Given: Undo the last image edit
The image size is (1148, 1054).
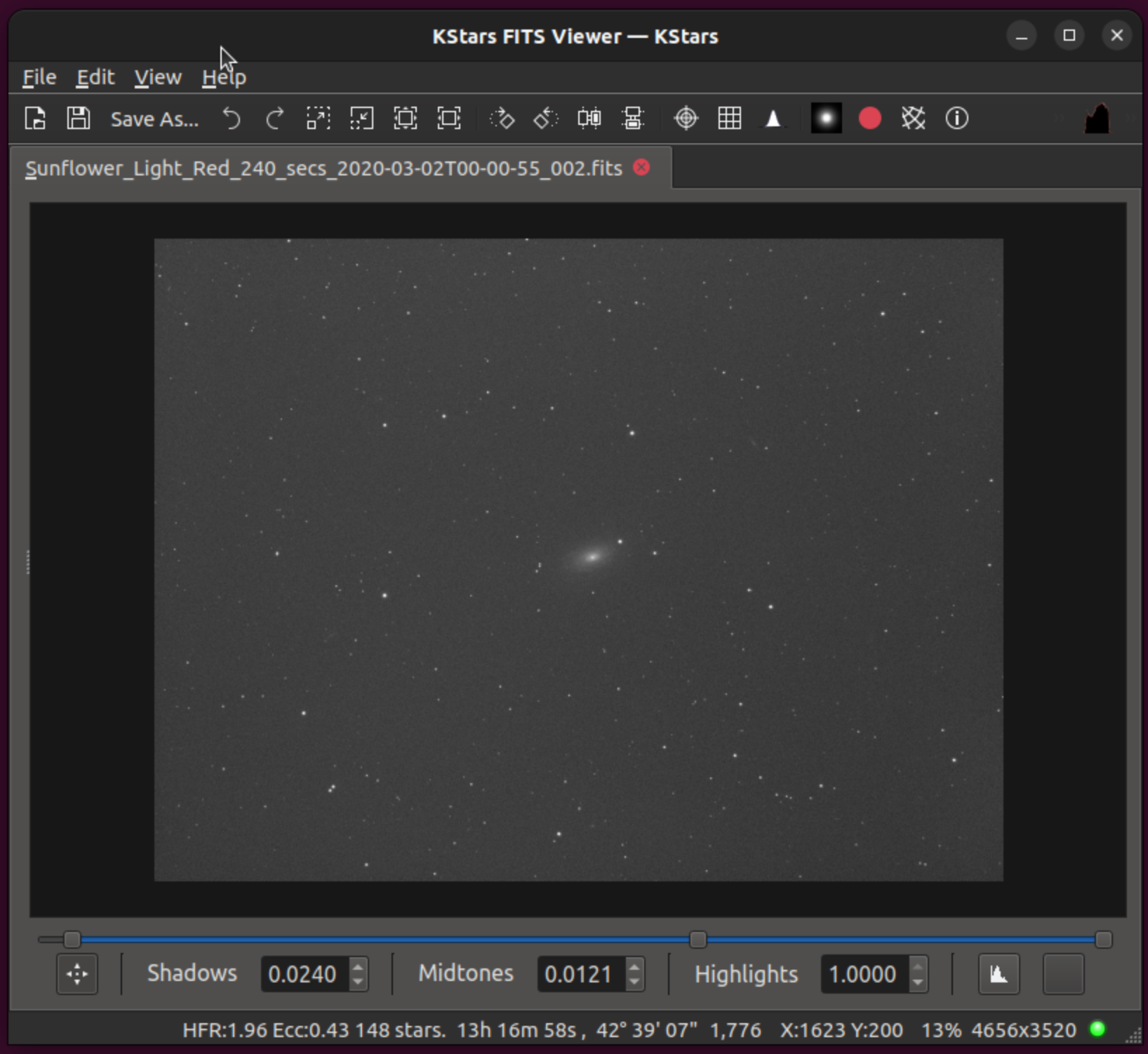Looking at the screenshot, I should click(x=232, y=119).
